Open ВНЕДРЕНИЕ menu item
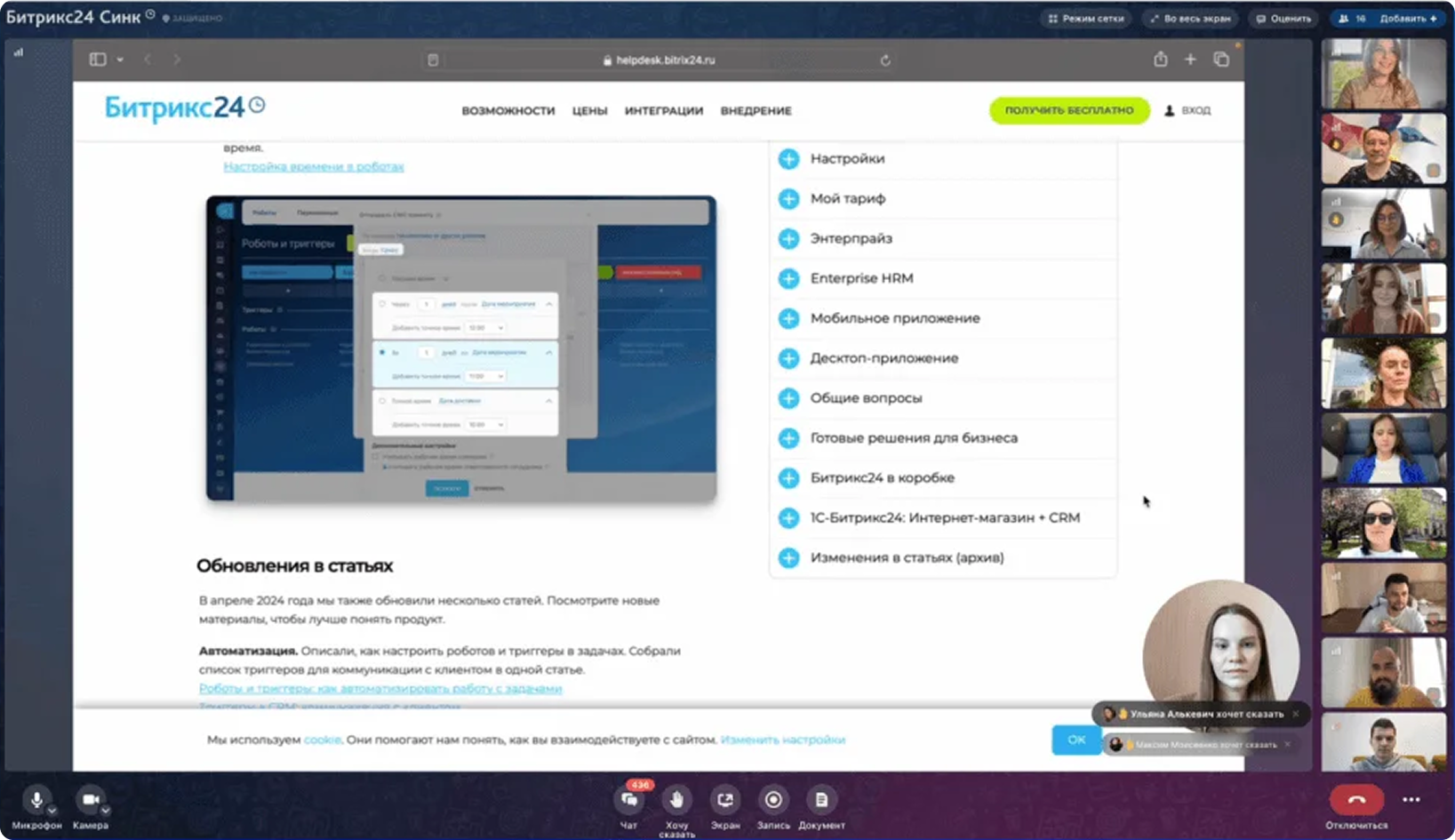This screenshot has height=840, width=1455. point(755,111)
